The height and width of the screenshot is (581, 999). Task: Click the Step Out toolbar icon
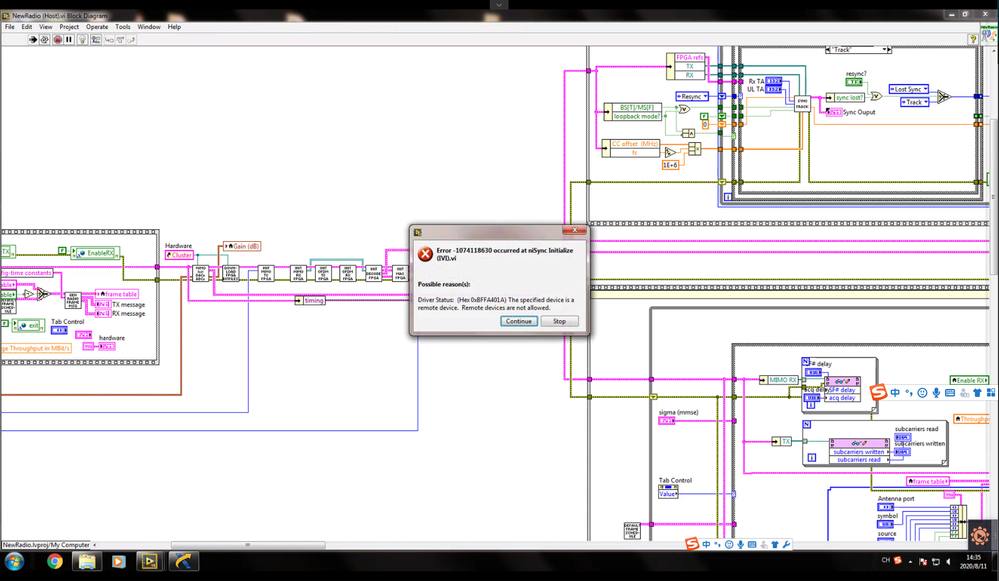(x=131, y=39)
